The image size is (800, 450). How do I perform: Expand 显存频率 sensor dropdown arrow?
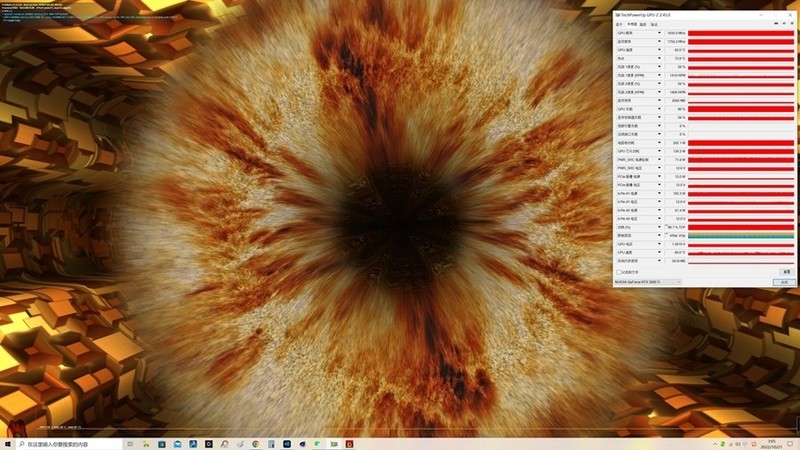pos(659,41)
